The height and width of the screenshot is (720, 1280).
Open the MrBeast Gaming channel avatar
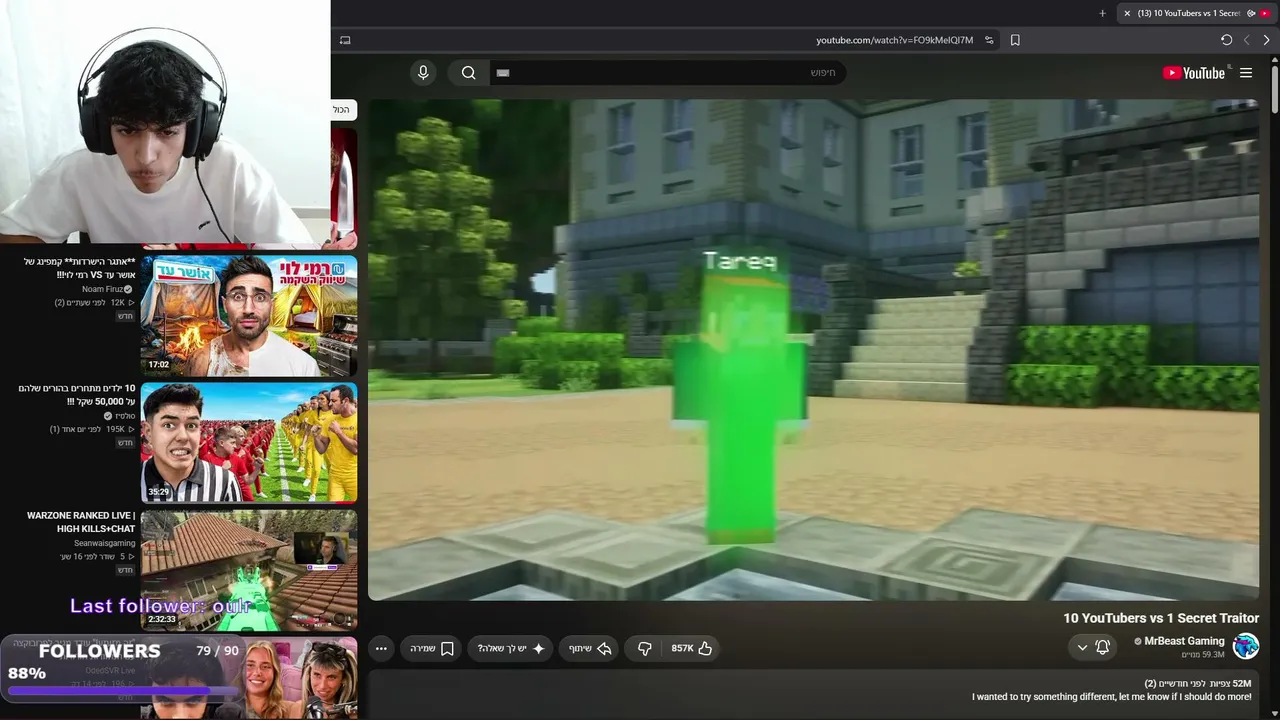point(1245,646)
